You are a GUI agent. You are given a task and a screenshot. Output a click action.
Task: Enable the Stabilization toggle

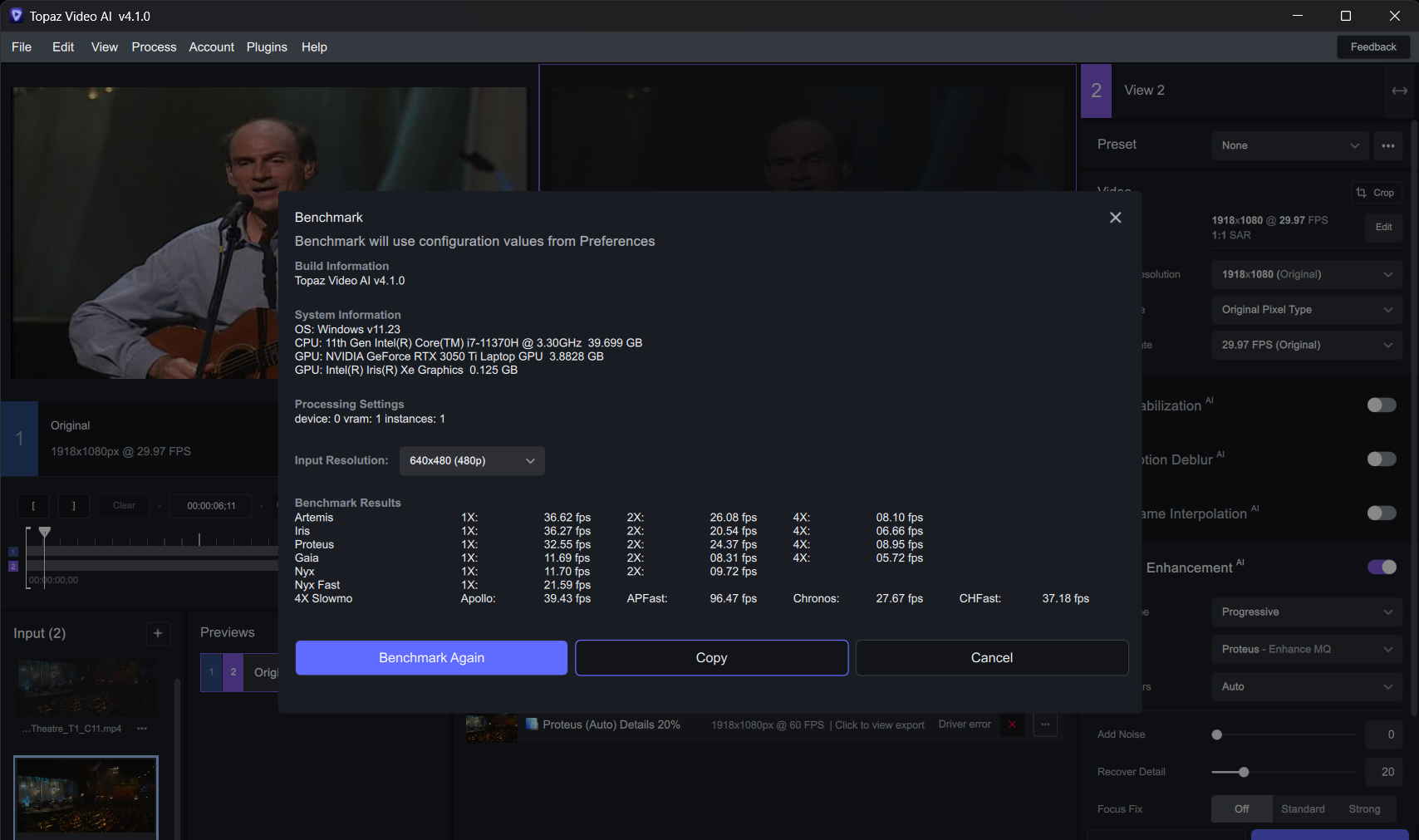pos(1381,405)
